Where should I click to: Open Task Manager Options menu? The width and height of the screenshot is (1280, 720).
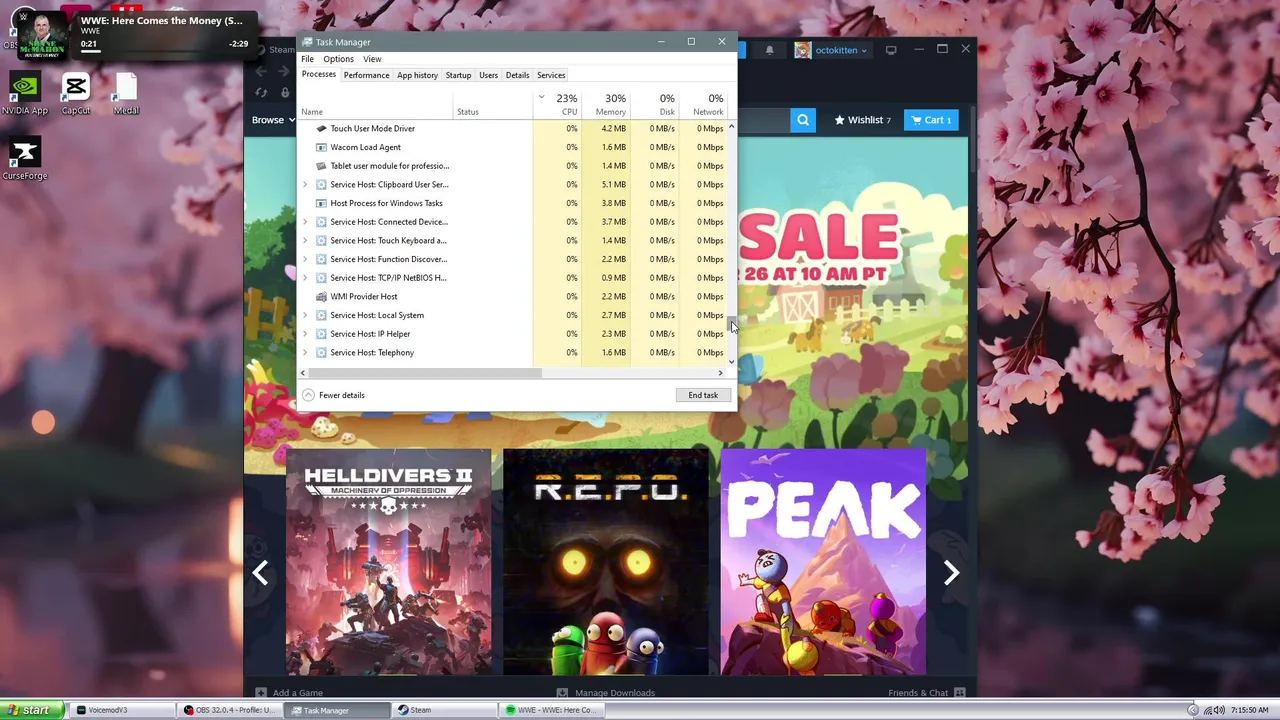pos(338,59)
